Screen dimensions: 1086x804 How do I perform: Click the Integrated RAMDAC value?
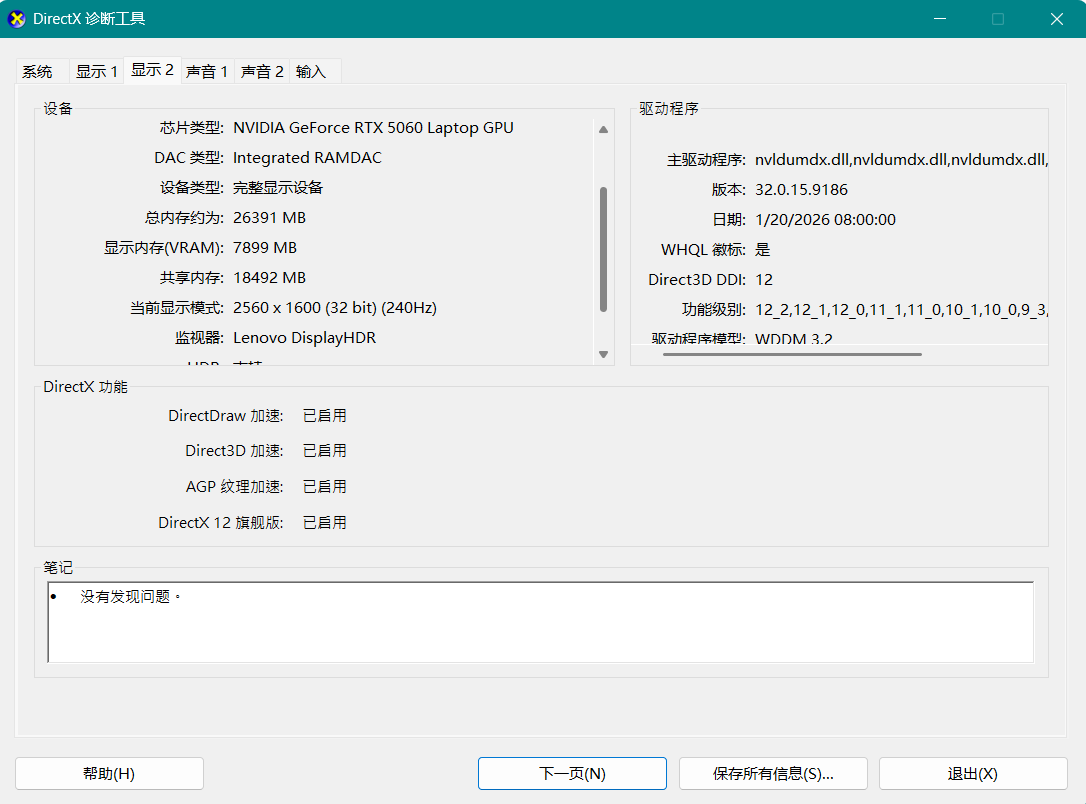tap(307, 158)
